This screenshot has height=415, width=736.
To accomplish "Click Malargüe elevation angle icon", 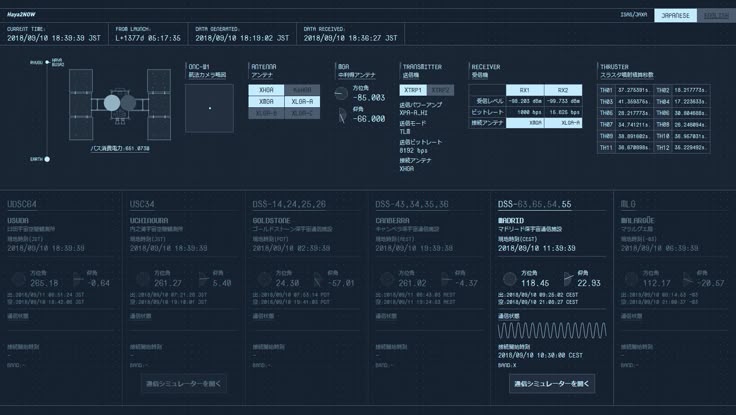I will point(688,279).
